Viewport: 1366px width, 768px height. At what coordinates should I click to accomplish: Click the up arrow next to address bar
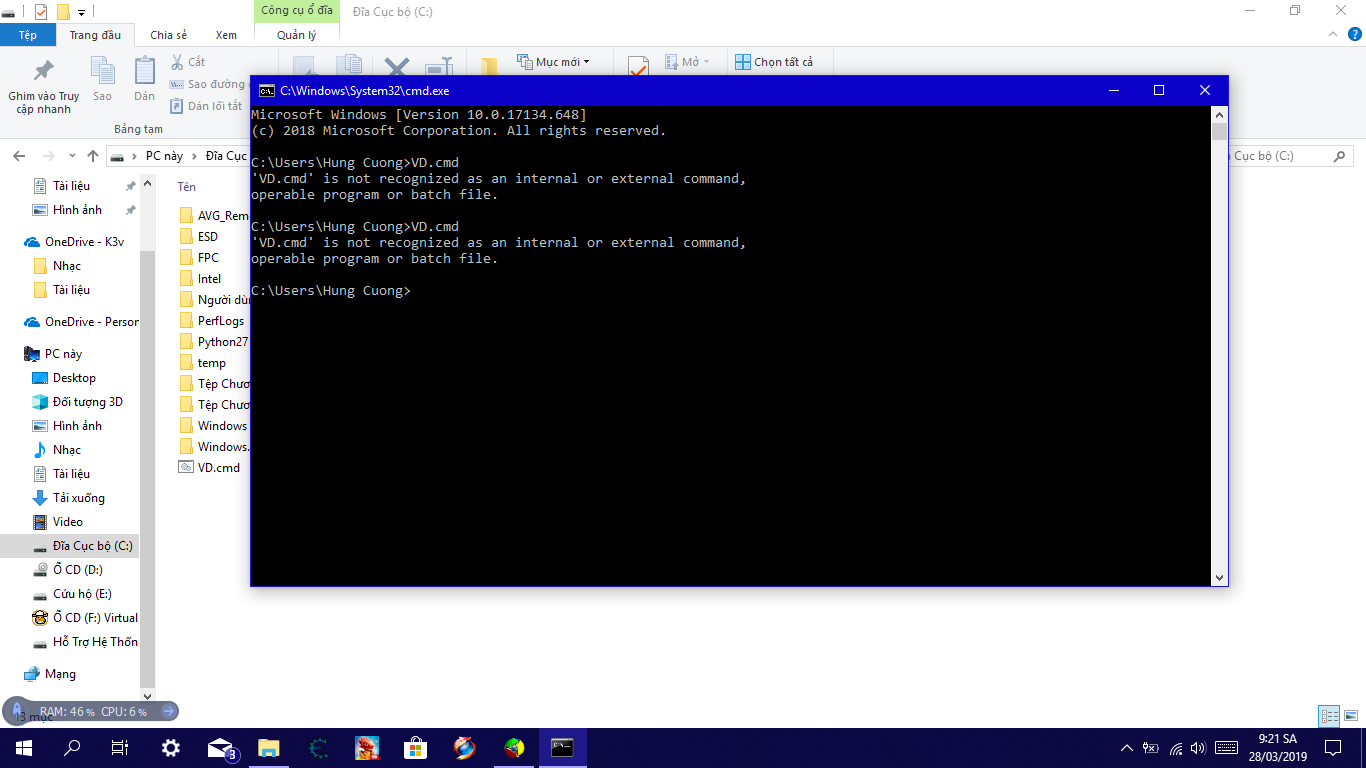[x=93, y=156]
